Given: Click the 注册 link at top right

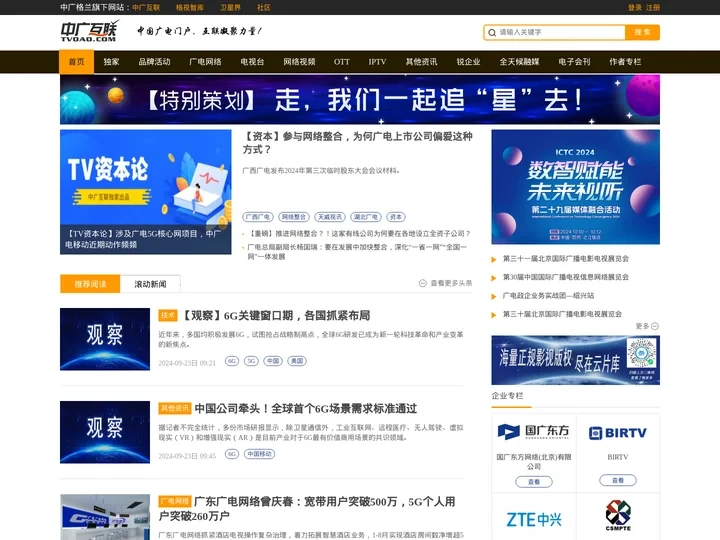Looking at the screenshot, I should [652, 7].
